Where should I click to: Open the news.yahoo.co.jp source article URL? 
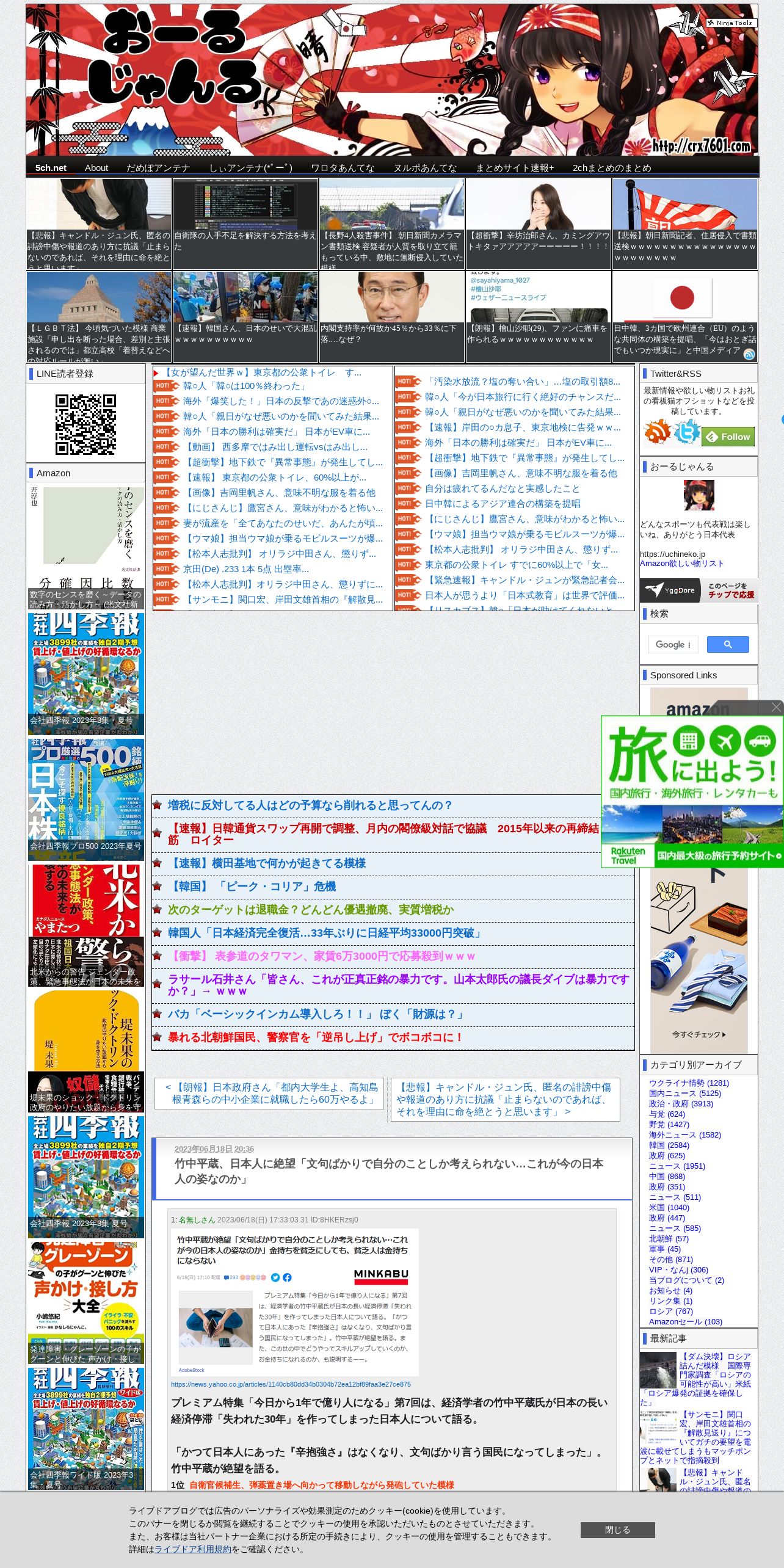click(291, 1384)
